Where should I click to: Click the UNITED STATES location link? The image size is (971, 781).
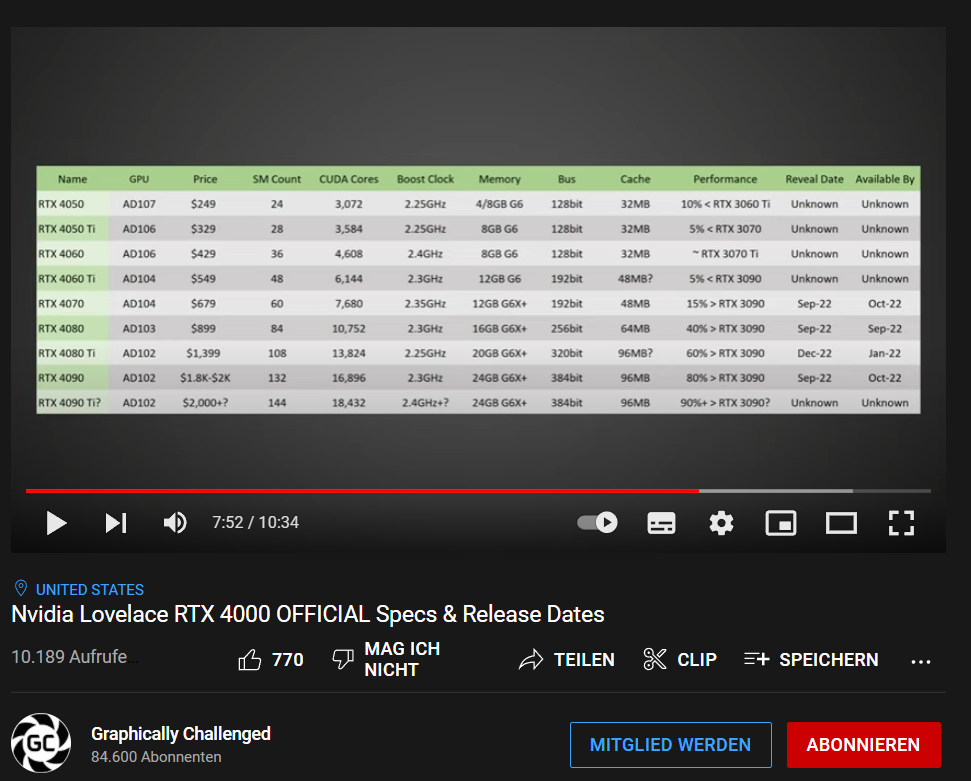[90, 590]
